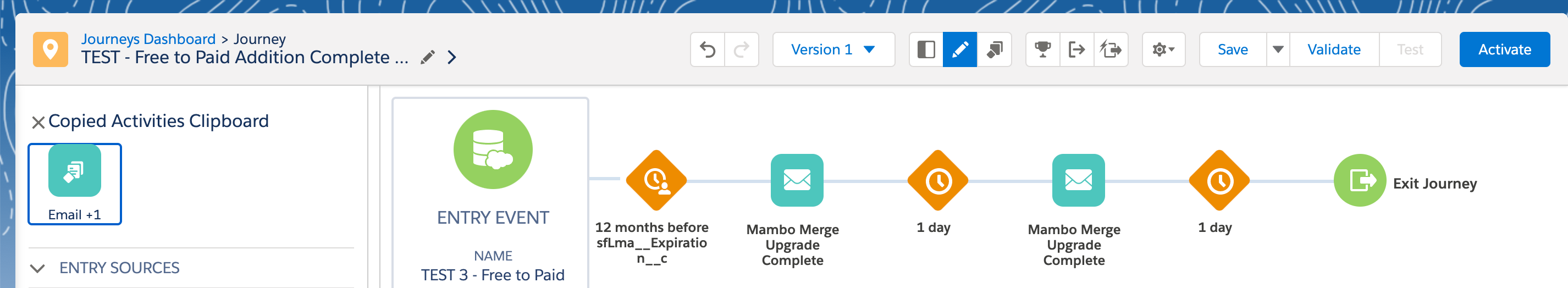The height and width of the screenshot is (288, 1568).
Task: Edit journey name with pencil icon
Action: click(428, 57)
